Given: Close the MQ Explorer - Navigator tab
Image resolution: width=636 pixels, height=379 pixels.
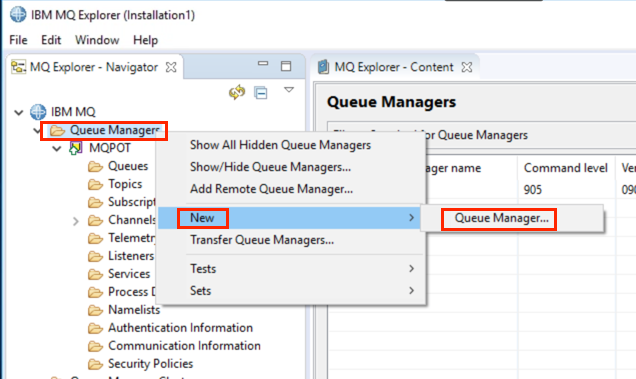Looking at the screenshot, I should pyautogui.click(x=171, y=67).
